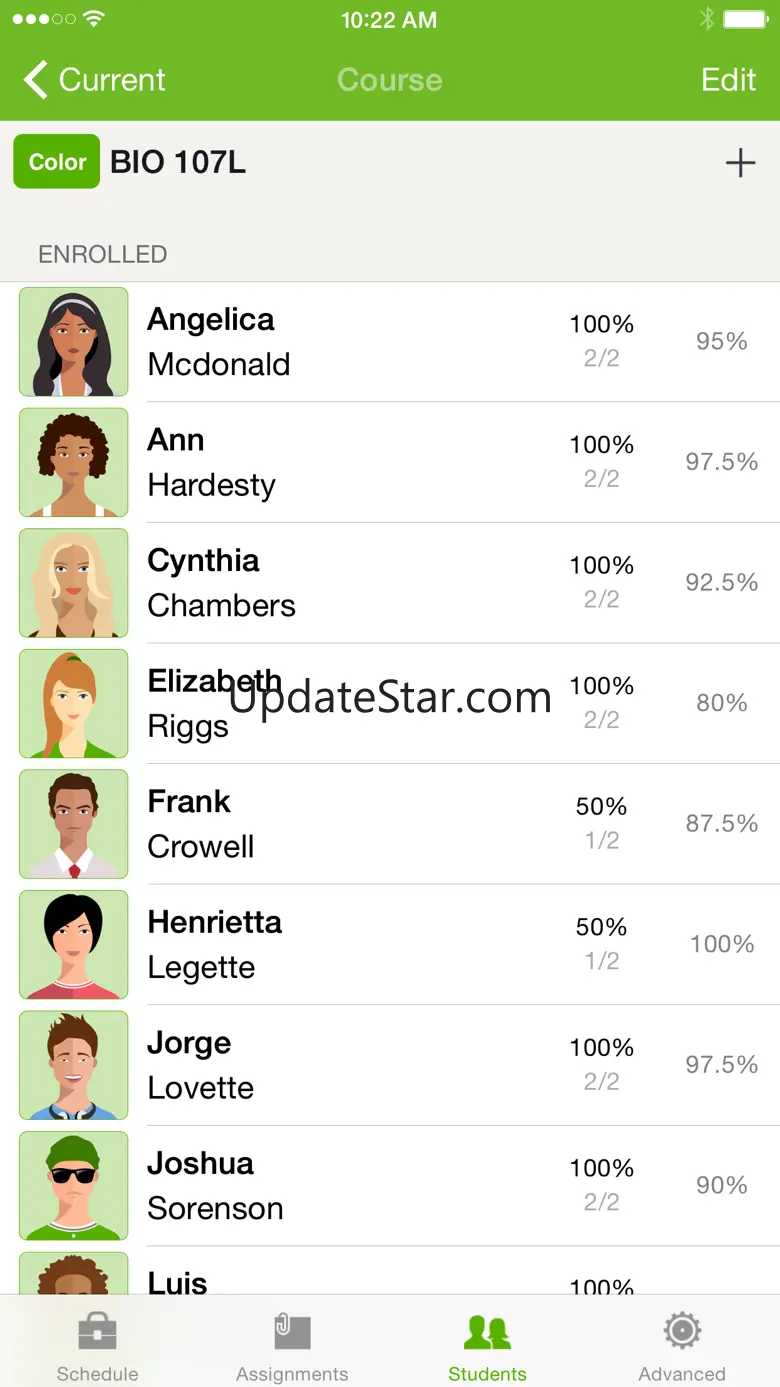Tap Henrietta Legette's 50% attendance
The width and height of the screenshot is (780, 1387).
click(x=601, y=927)
